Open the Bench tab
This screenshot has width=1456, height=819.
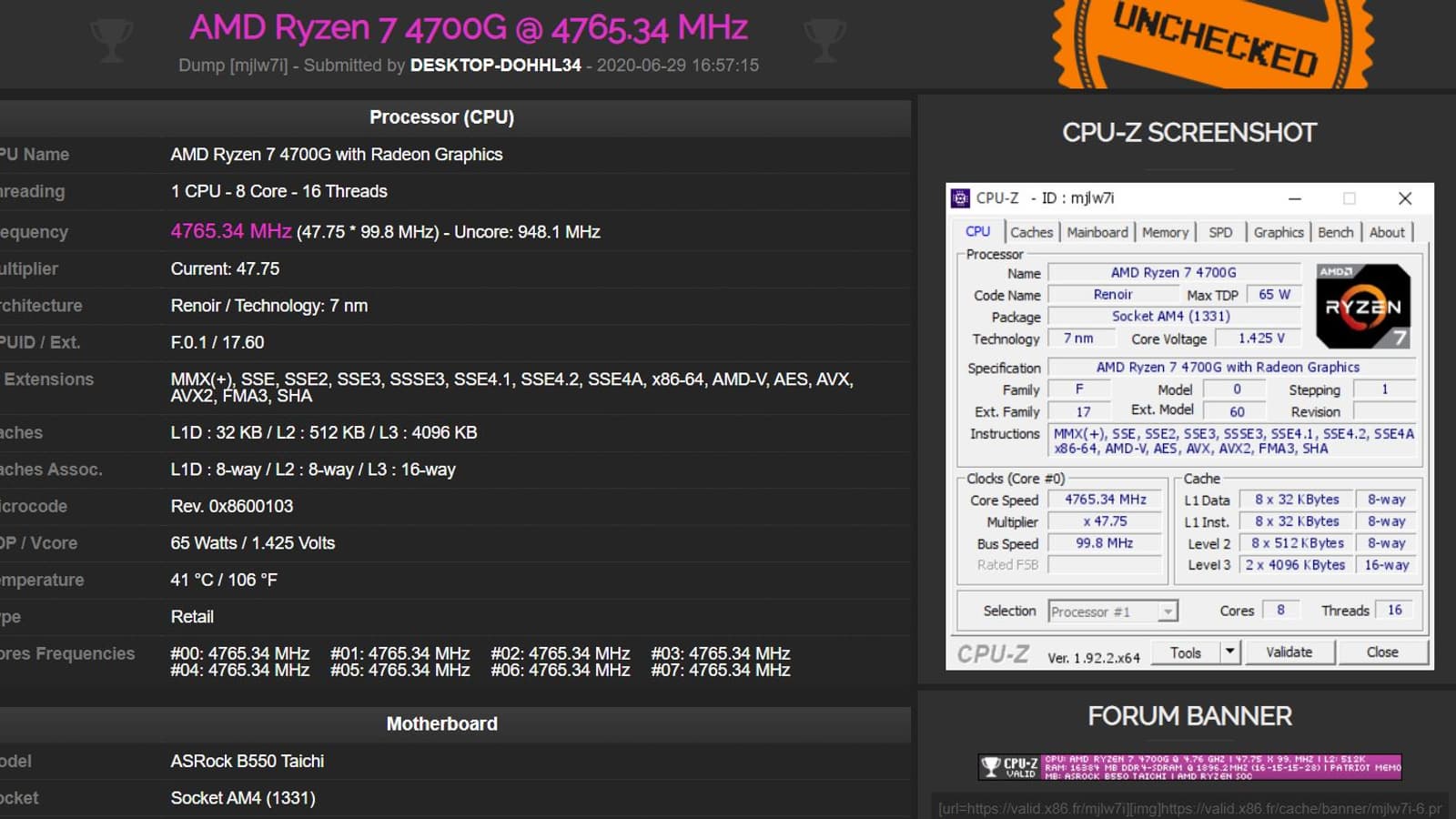(1335, 232)
